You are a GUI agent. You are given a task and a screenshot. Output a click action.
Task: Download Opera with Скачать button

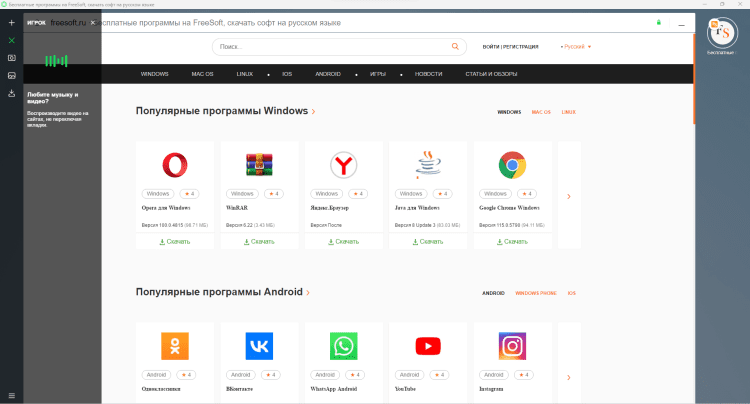click(x=175, y=241)
